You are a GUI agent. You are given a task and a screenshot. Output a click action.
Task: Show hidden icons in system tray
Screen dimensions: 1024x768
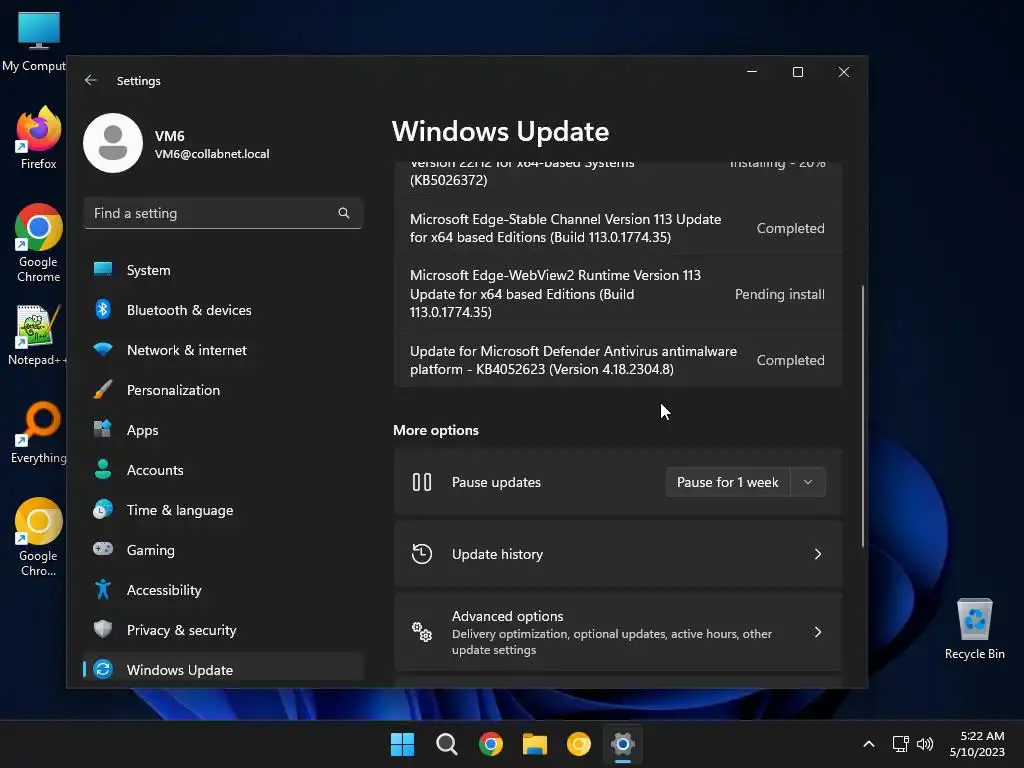[869, 744]
